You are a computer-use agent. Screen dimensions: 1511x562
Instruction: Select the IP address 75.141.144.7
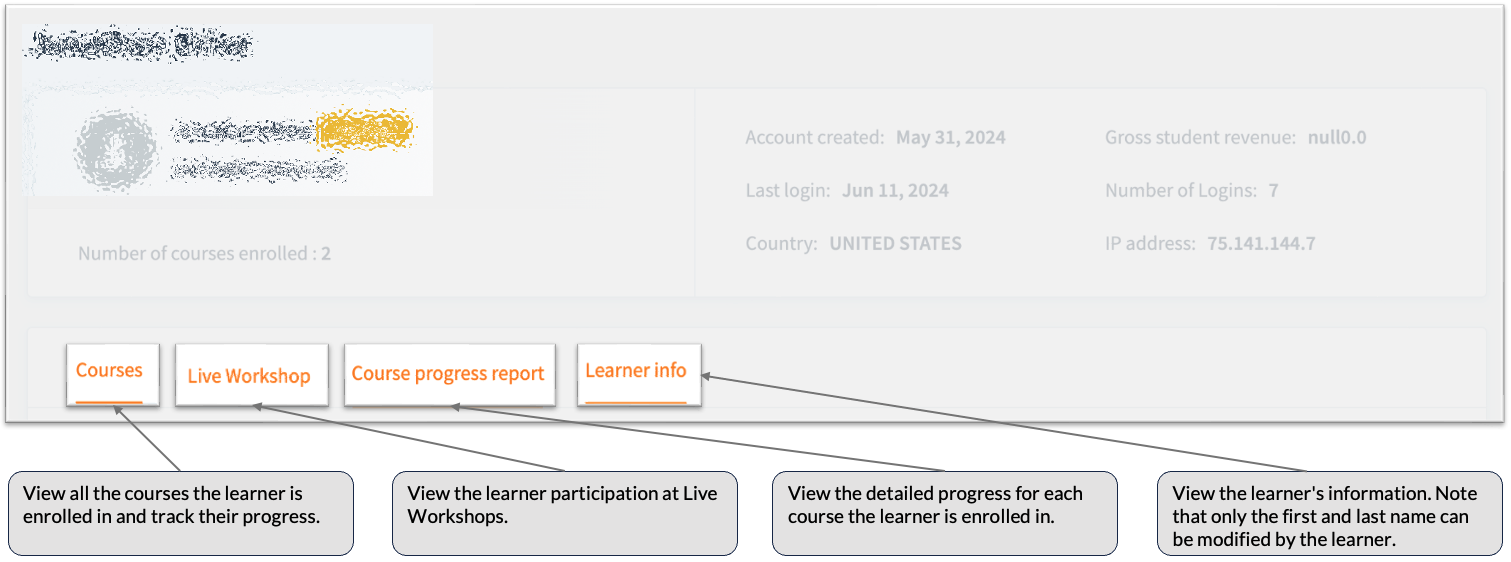[1261, 244]
